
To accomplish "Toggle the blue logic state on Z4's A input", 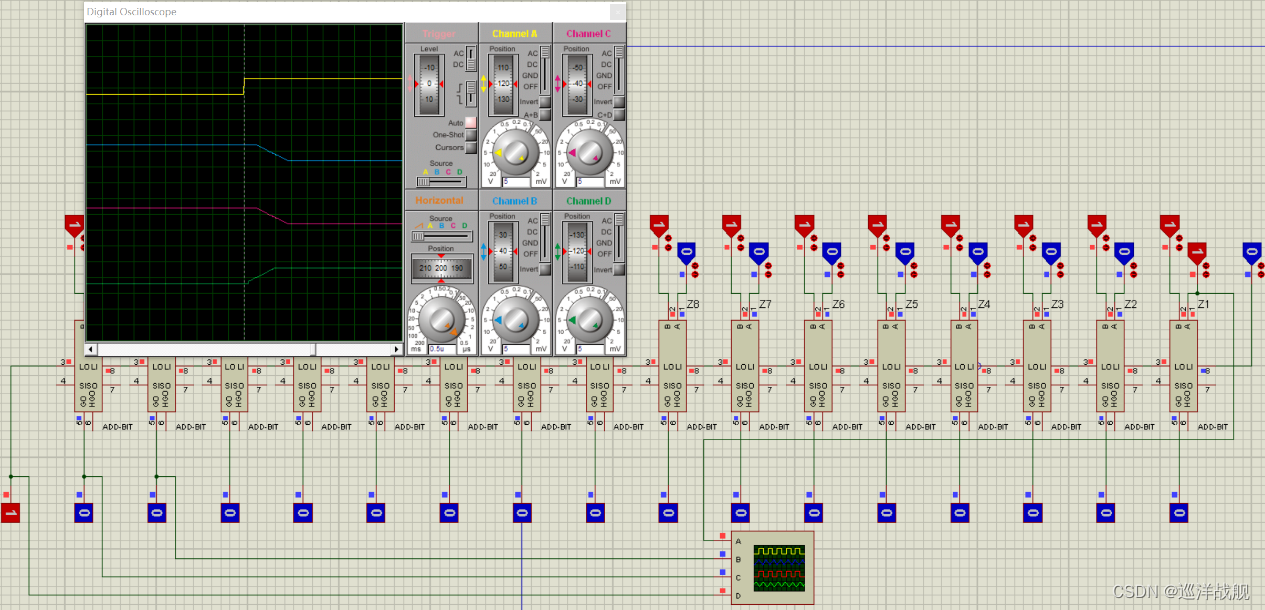I will (978, 252).
